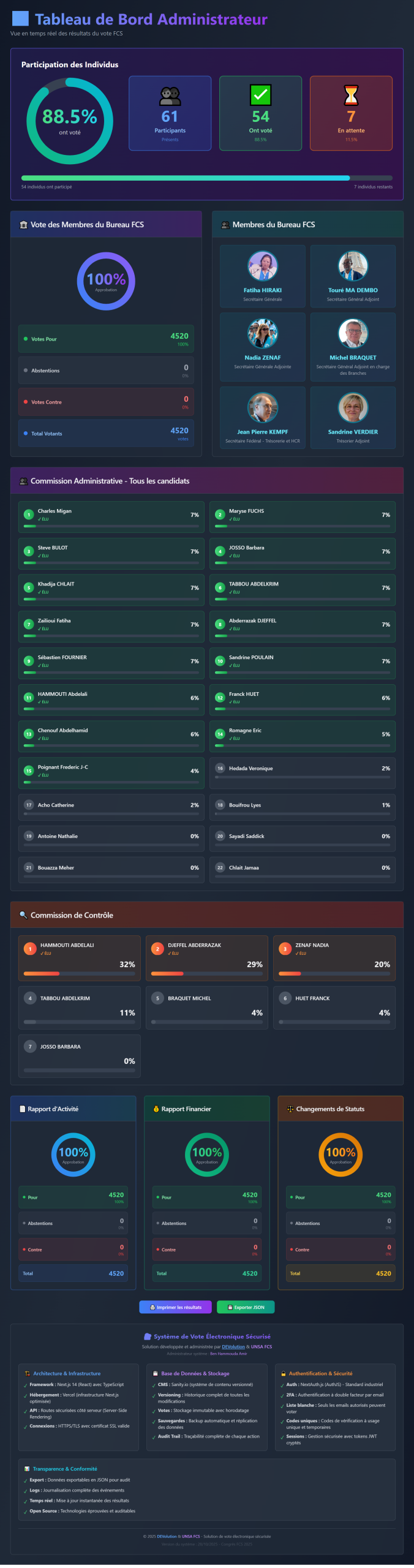Open the underlined DEVolution link
The width and height of the screenshot is (414, 1568).
(233, 1347)
